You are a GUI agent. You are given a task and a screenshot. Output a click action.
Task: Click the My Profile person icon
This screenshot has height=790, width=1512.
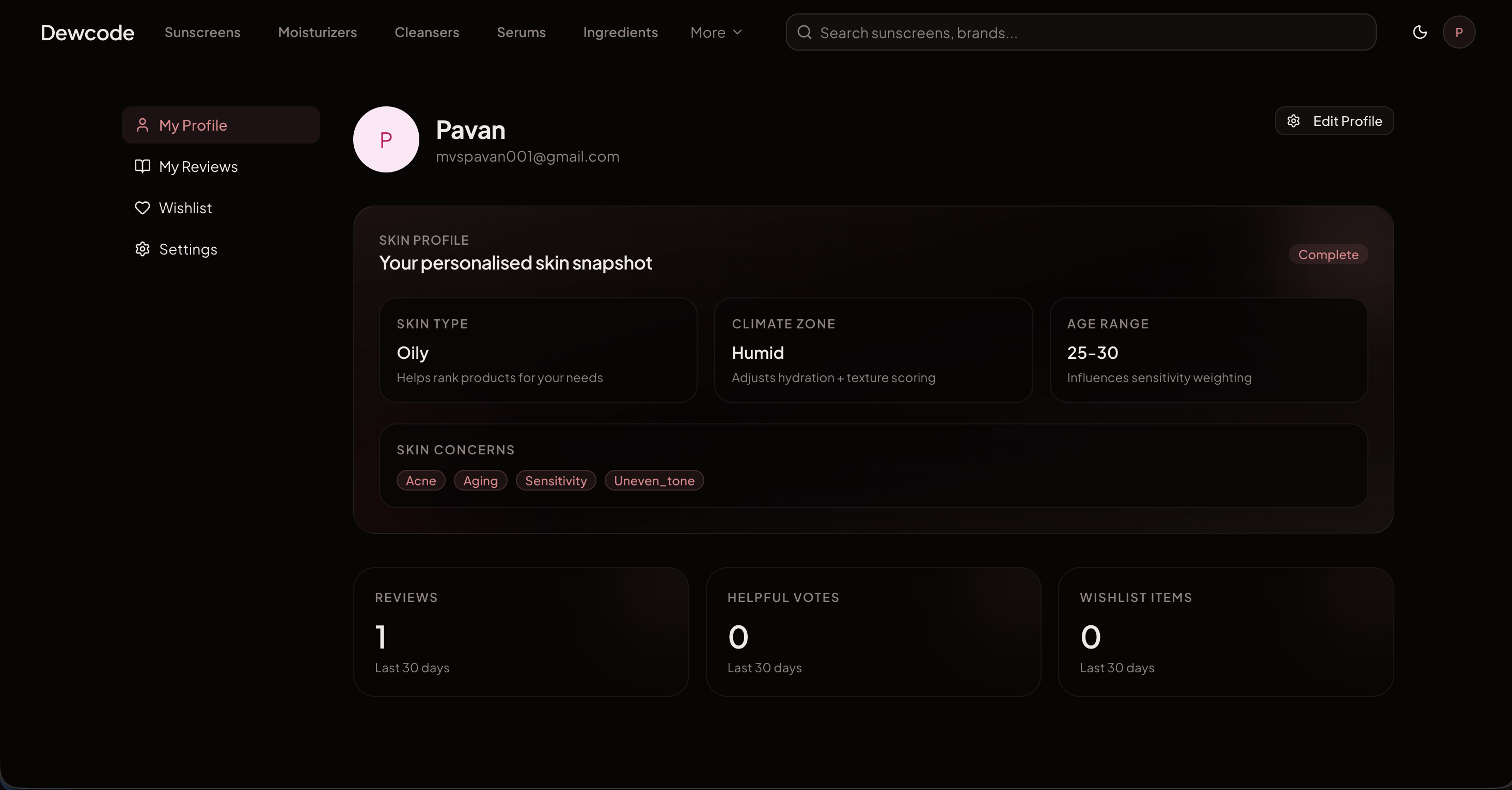pyautogui.click(x=142, y=125)
